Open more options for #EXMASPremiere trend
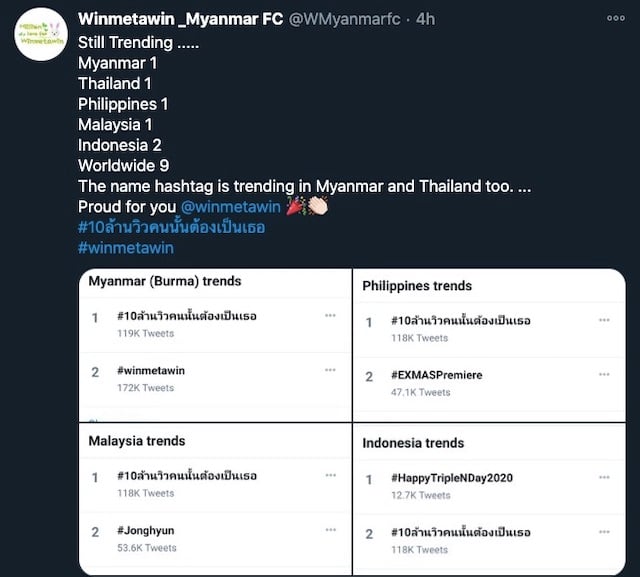This screenshot has height=577, width=640. coord(604,374)
